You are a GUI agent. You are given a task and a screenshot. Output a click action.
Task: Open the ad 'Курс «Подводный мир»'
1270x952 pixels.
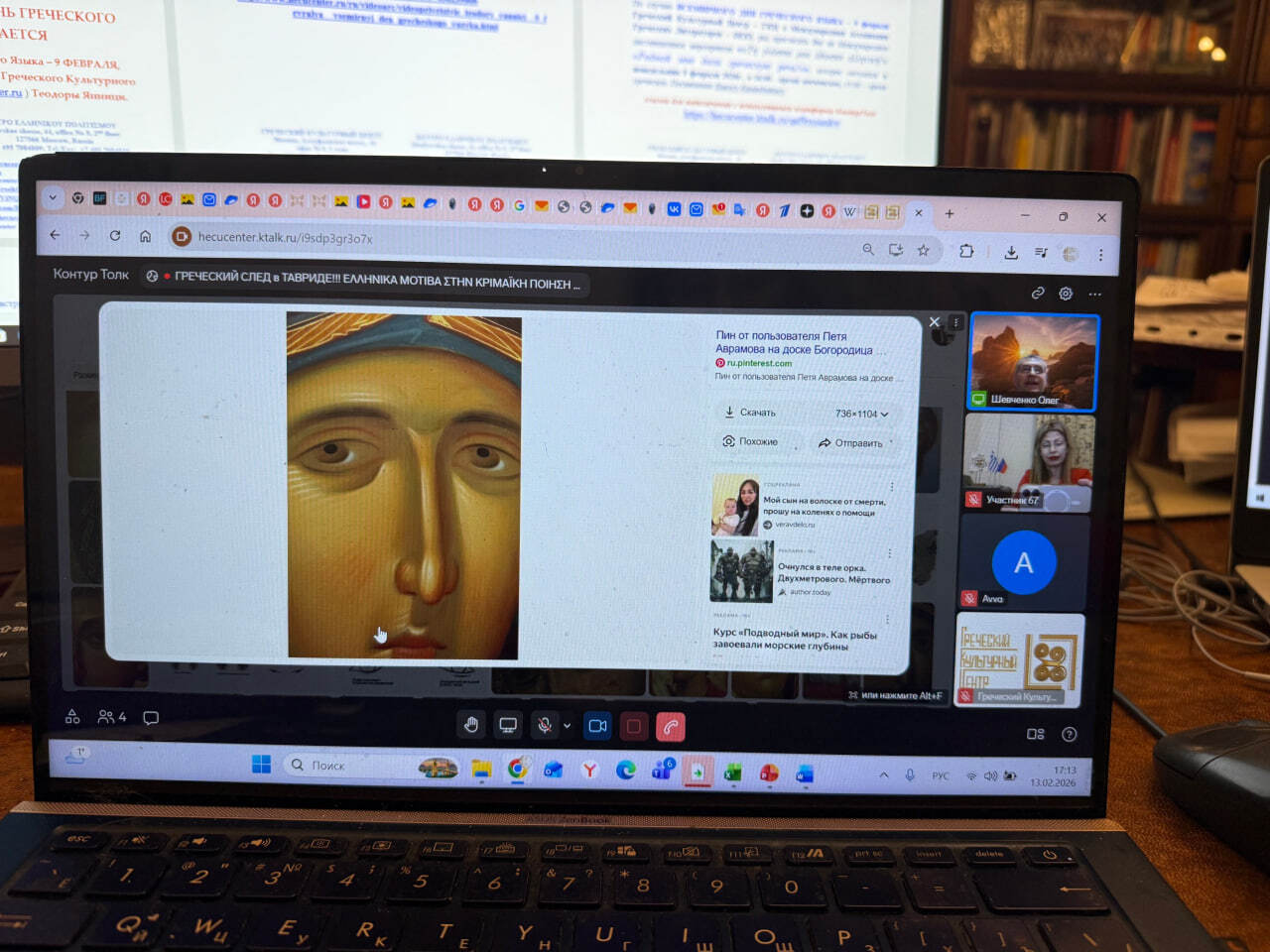(x=795, y=639)
